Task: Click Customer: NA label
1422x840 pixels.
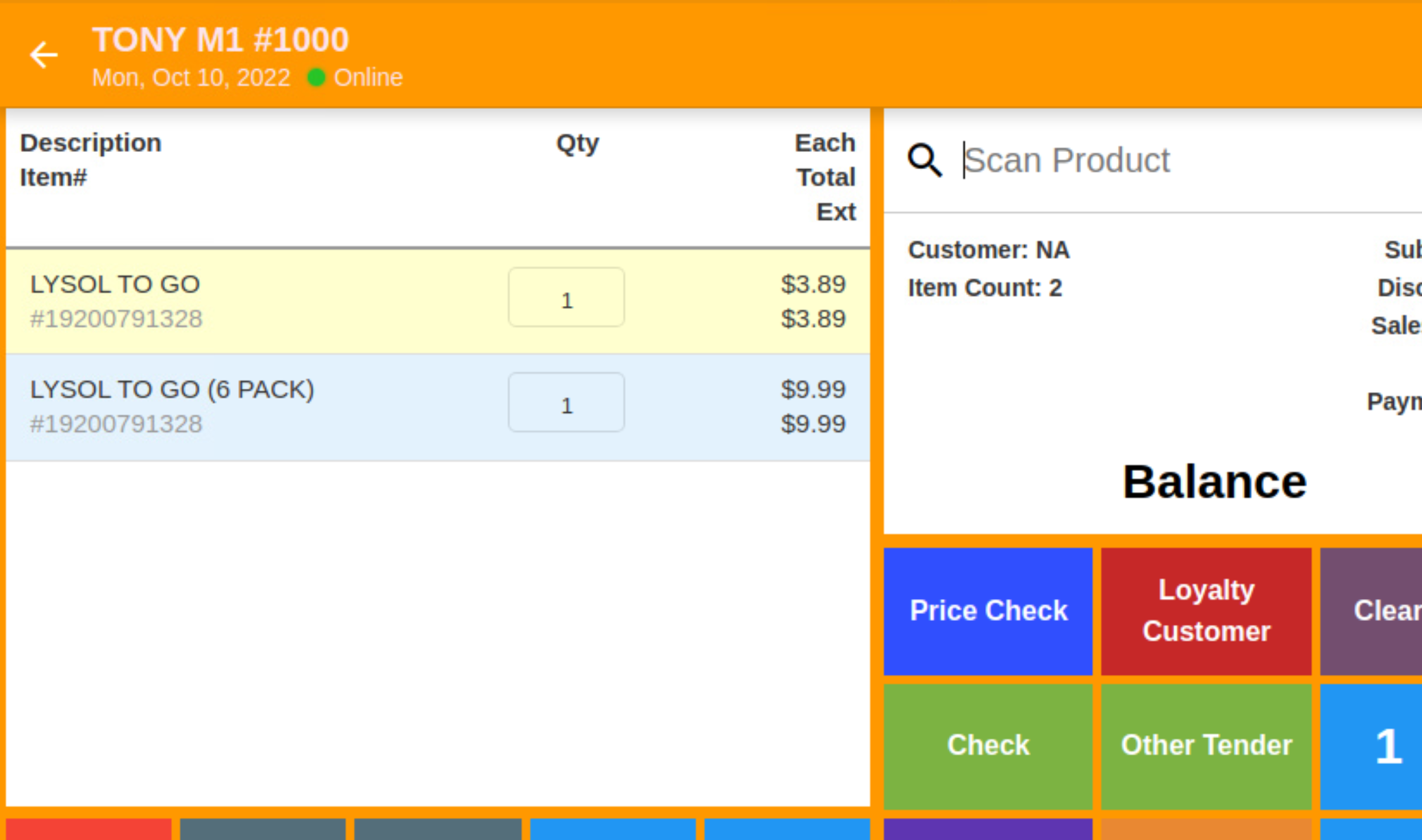Action: click(989, 250)
